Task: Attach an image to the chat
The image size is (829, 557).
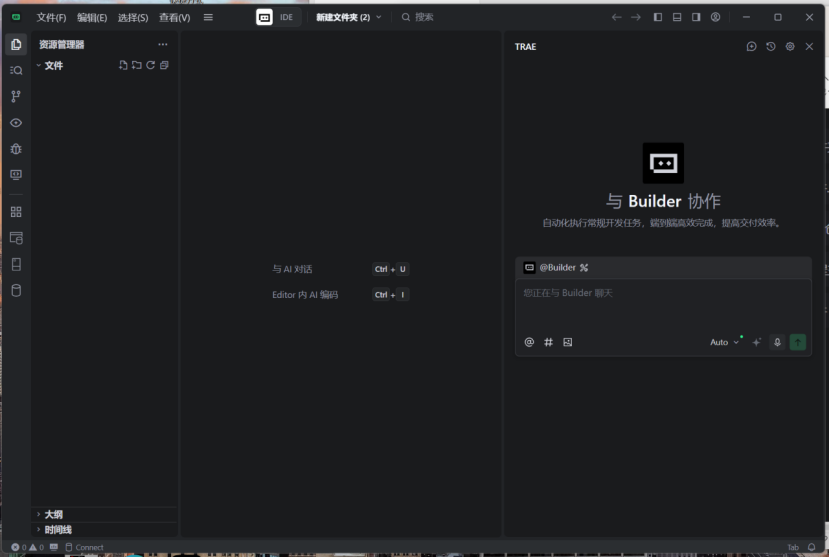Action: 568,342
